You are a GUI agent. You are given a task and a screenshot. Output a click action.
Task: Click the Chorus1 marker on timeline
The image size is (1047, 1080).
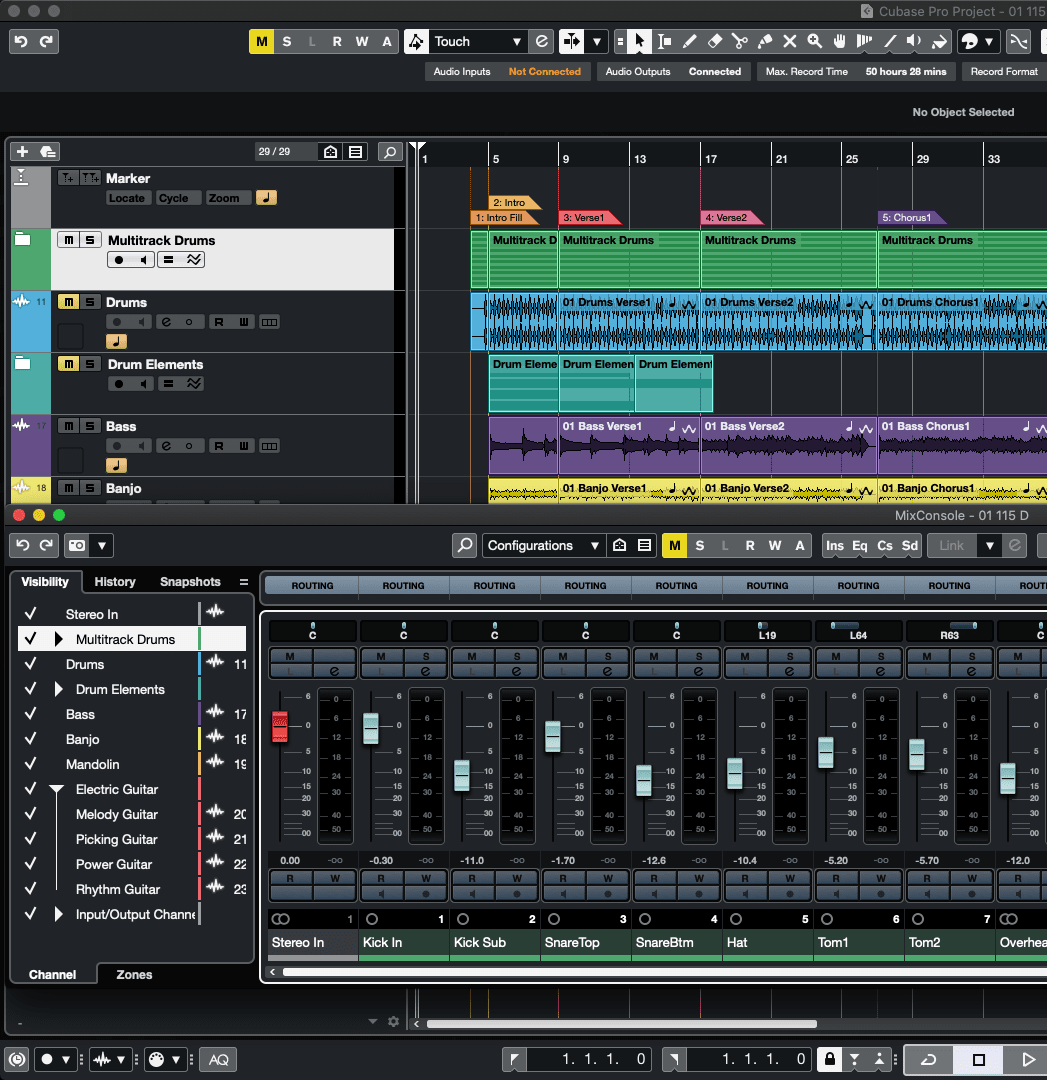coord(906,217)
